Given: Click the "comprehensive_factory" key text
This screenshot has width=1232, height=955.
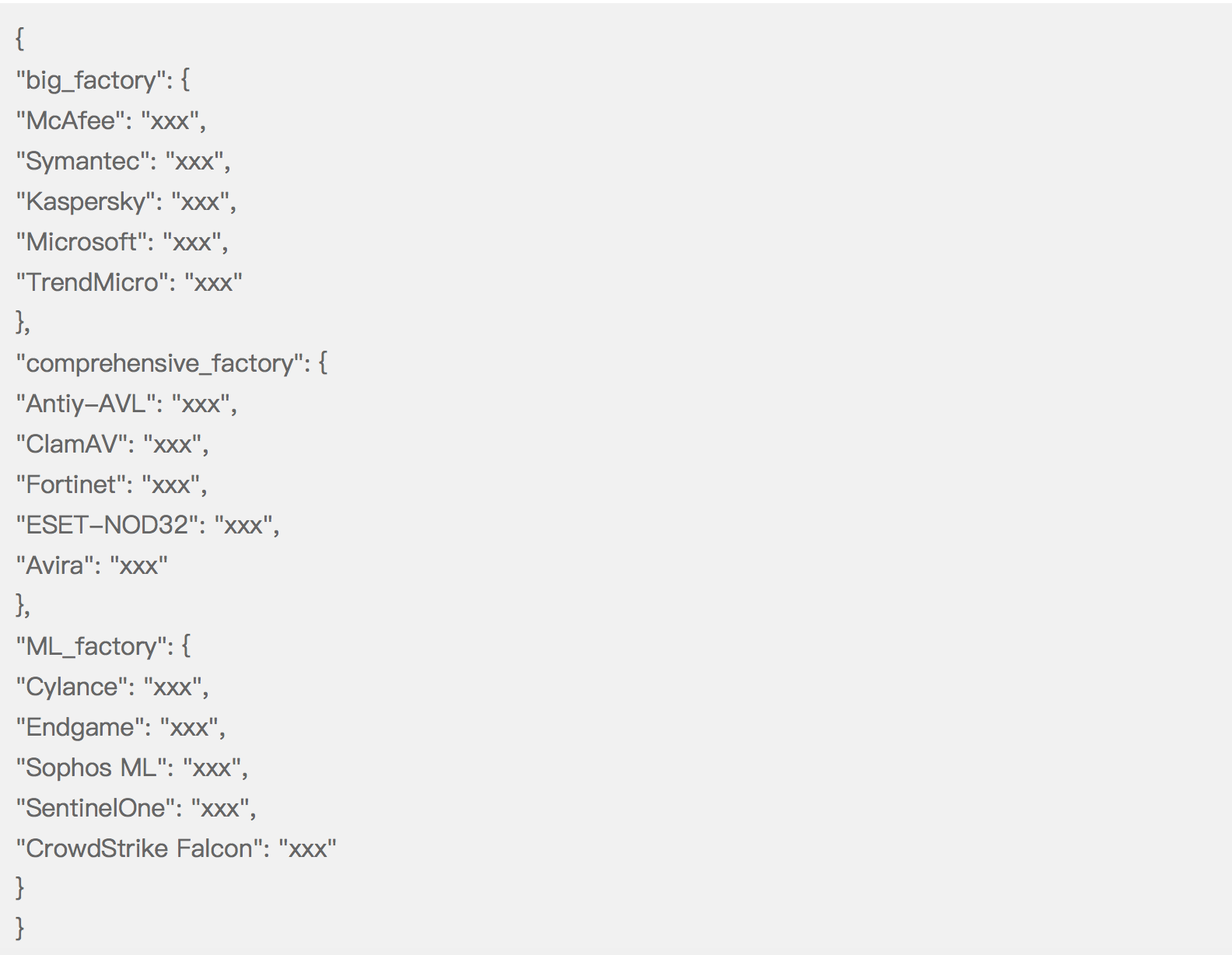Looking at the screenshot, I should pos(159,363).
